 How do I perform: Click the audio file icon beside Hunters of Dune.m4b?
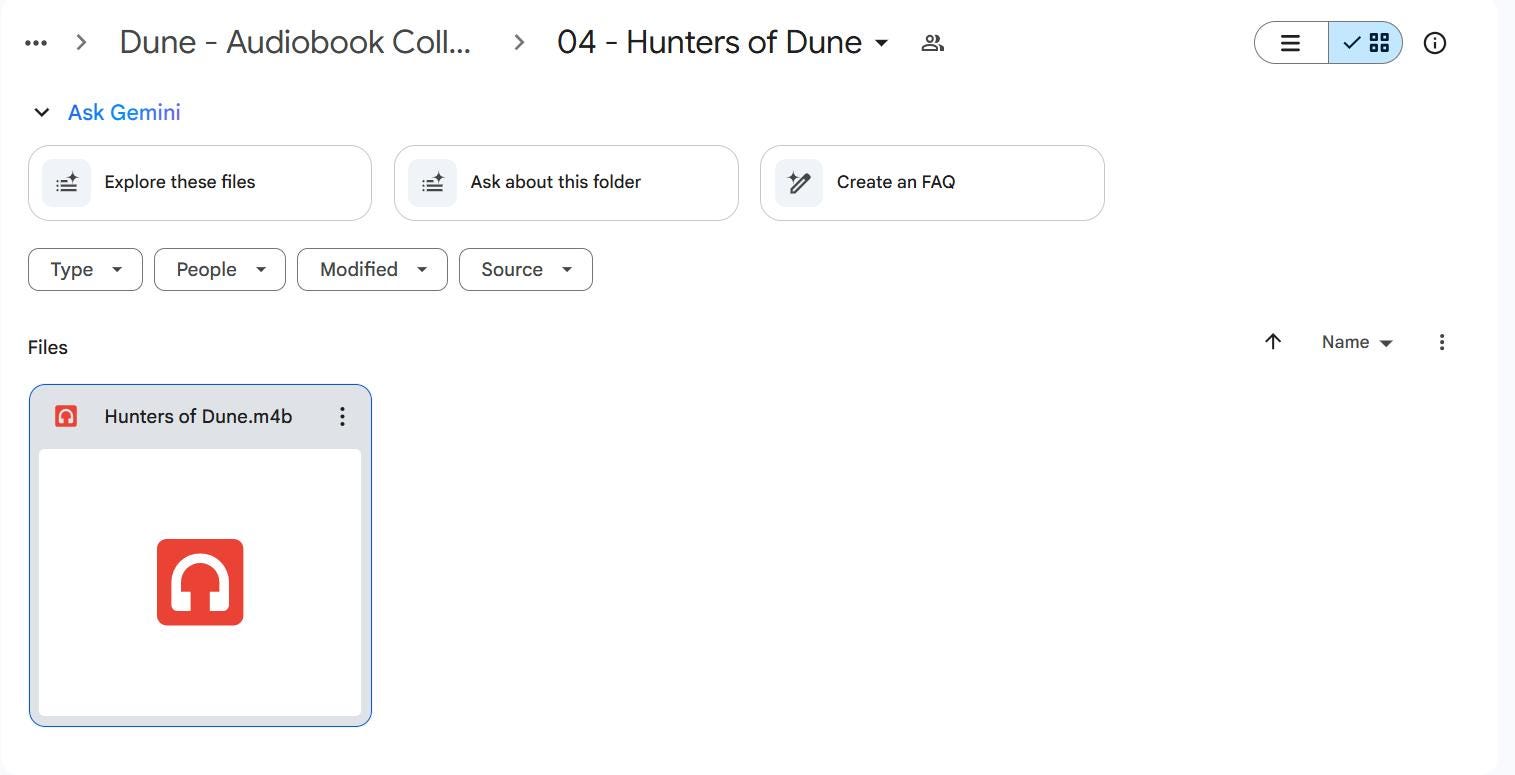coord(66,416)
